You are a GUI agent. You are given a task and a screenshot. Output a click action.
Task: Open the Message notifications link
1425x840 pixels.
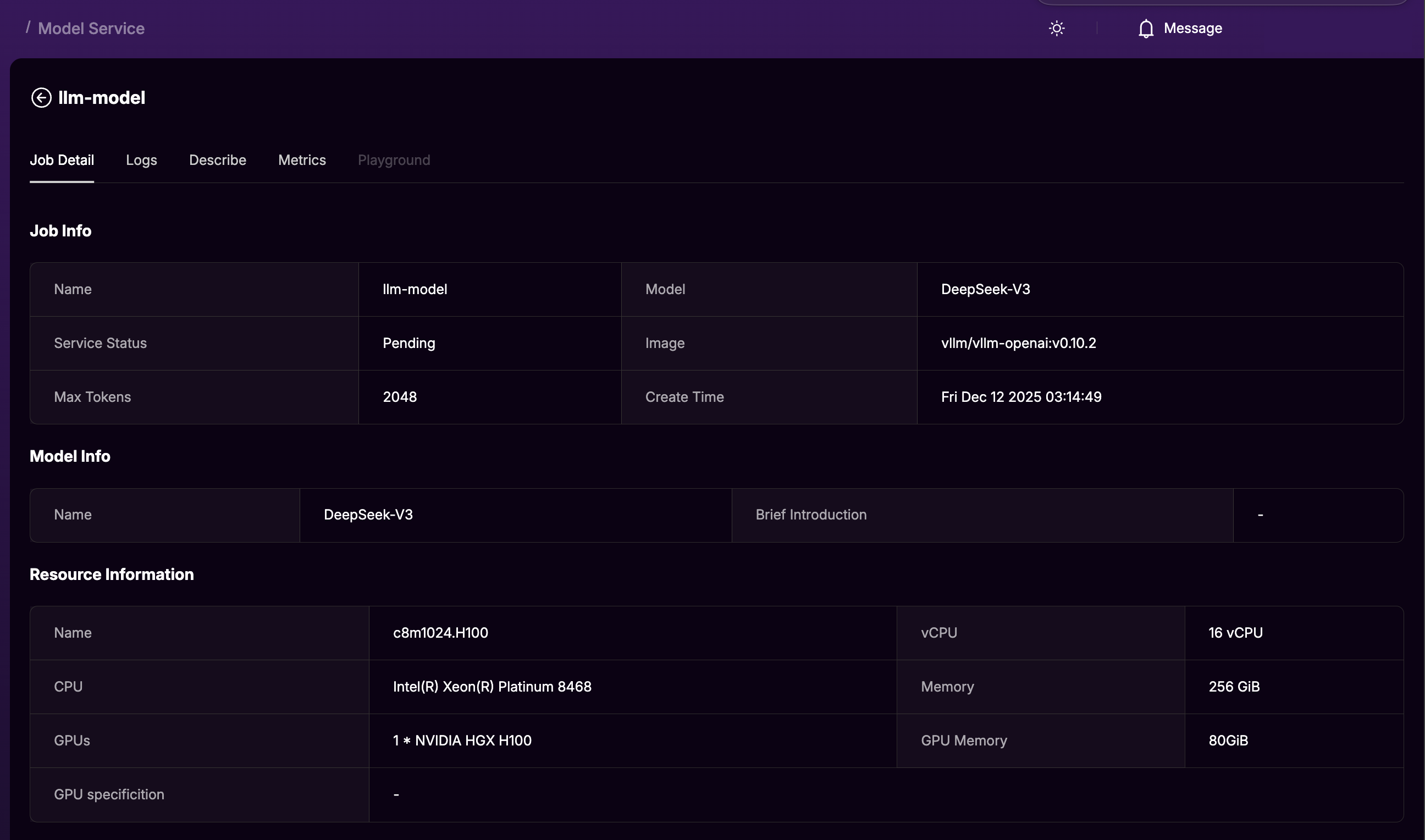pos(1192,28)
